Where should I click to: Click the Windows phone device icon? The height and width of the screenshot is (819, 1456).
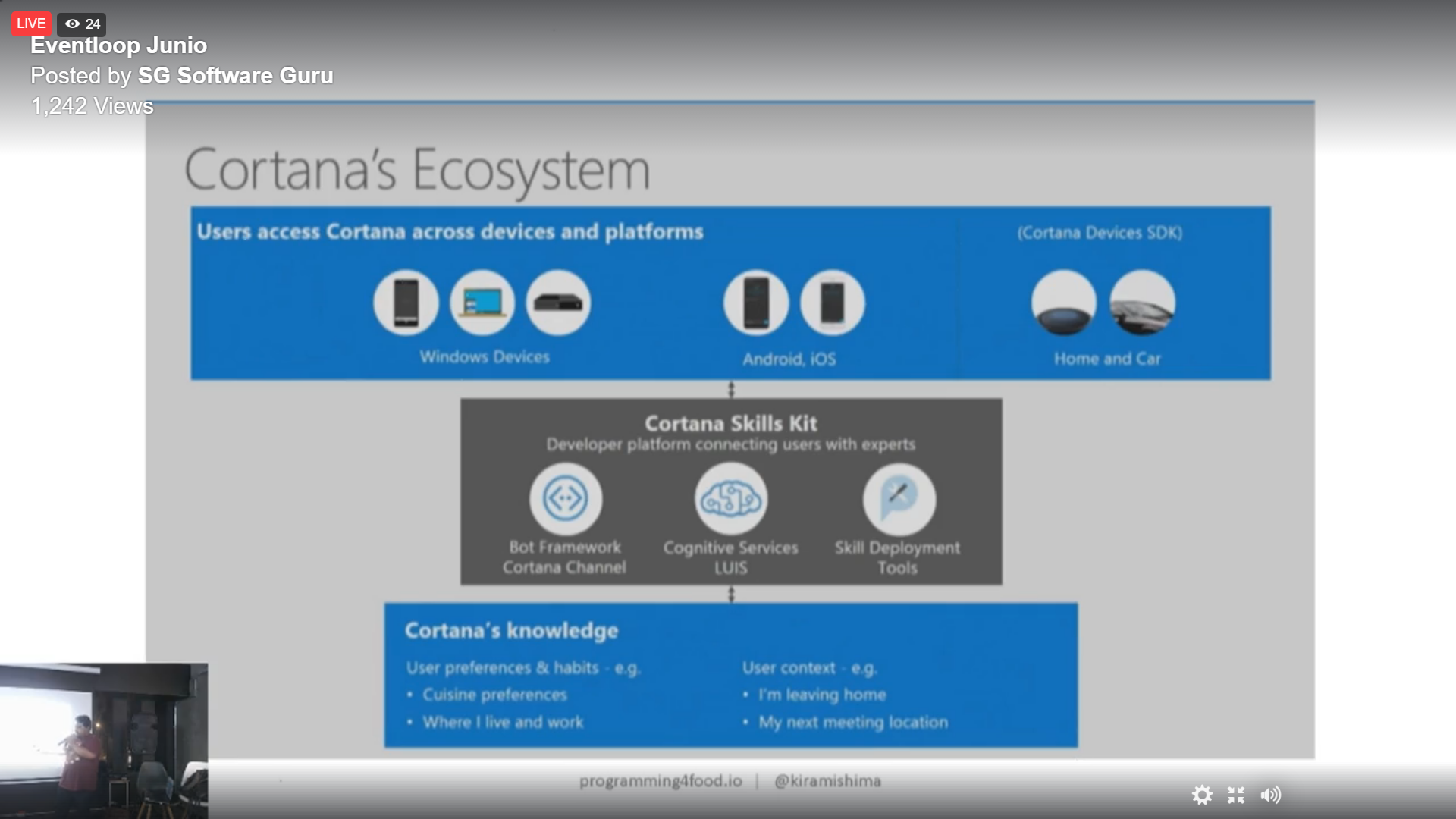click(x=406, y=303)
